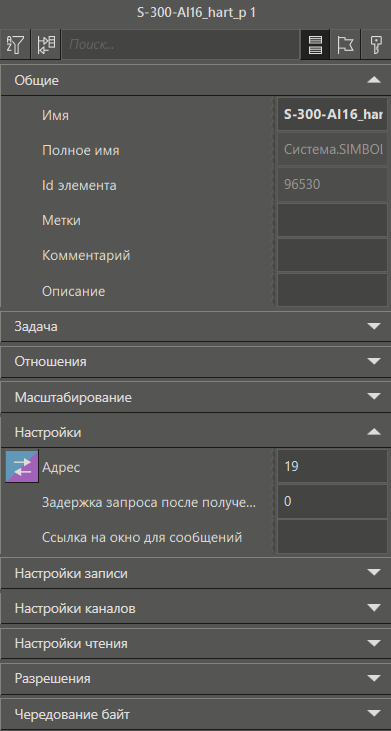Expand the Отношения section

point(195,361)
